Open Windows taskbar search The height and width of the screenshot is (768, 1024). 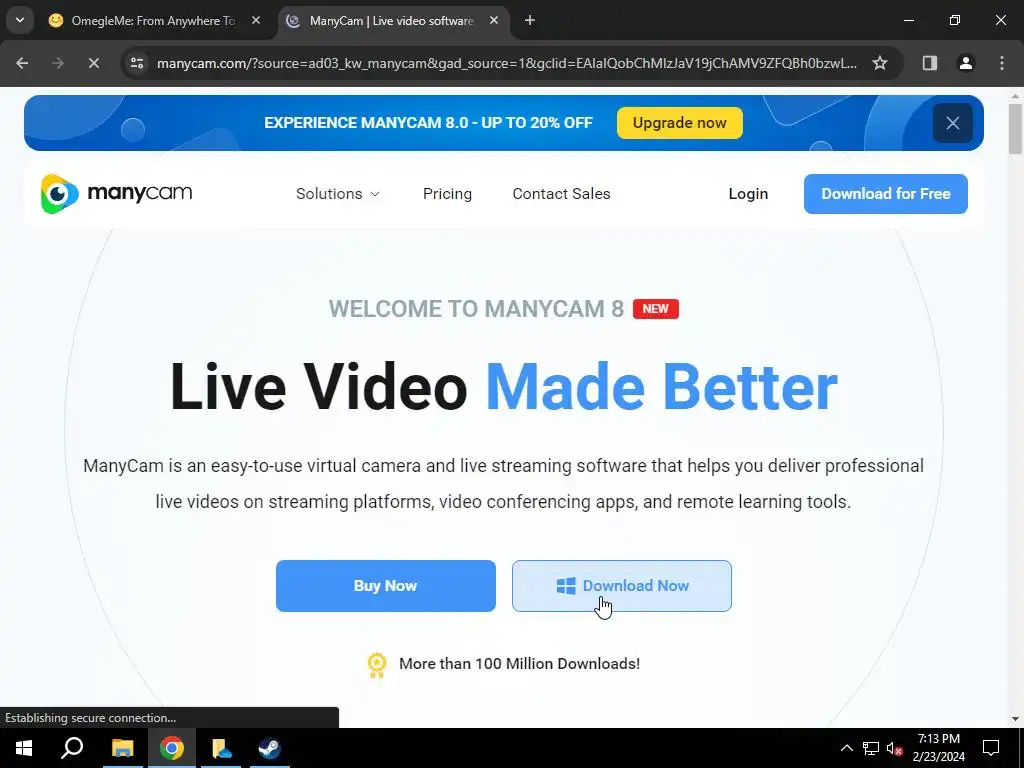pyautogui.click(x=72, y=748)
